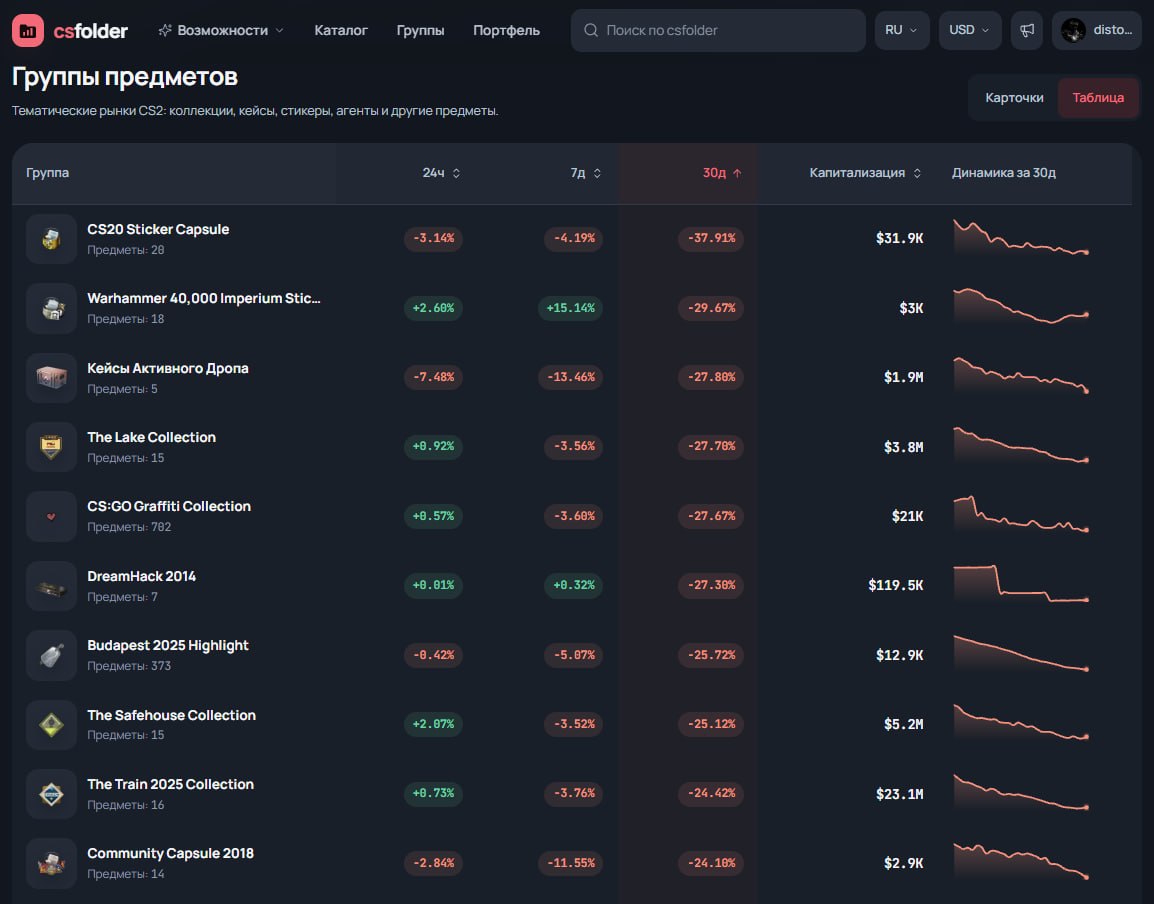Switch to Карточки view
Viewport: 1154px width, 904px height.
point(1014,98)
